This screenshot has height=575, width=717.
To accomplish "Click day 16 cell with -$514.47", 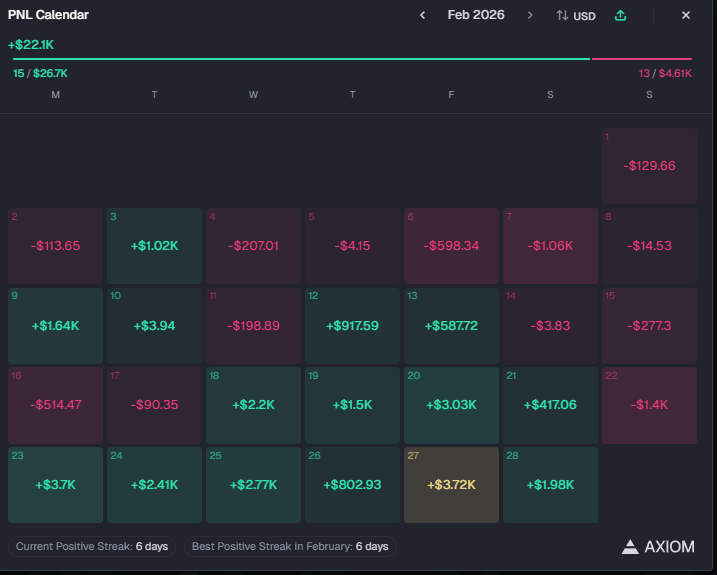I will click(x=55, y=405).
